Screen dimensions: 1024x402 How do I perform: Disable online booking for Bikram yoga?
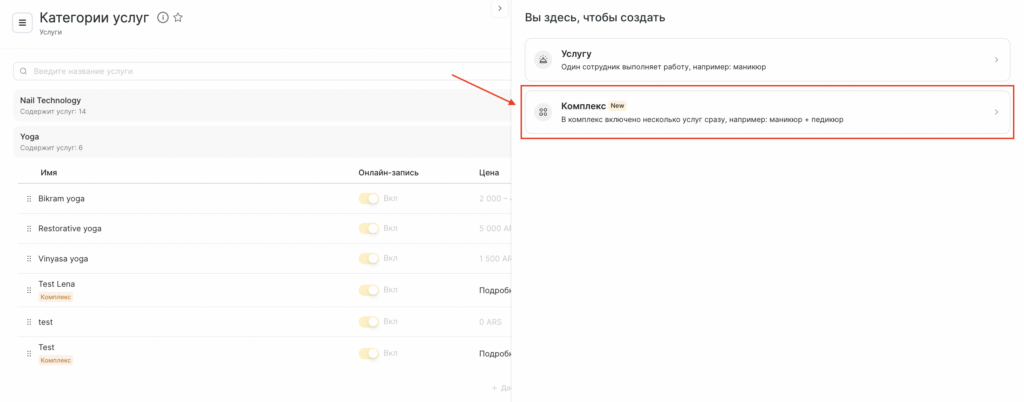370,199
